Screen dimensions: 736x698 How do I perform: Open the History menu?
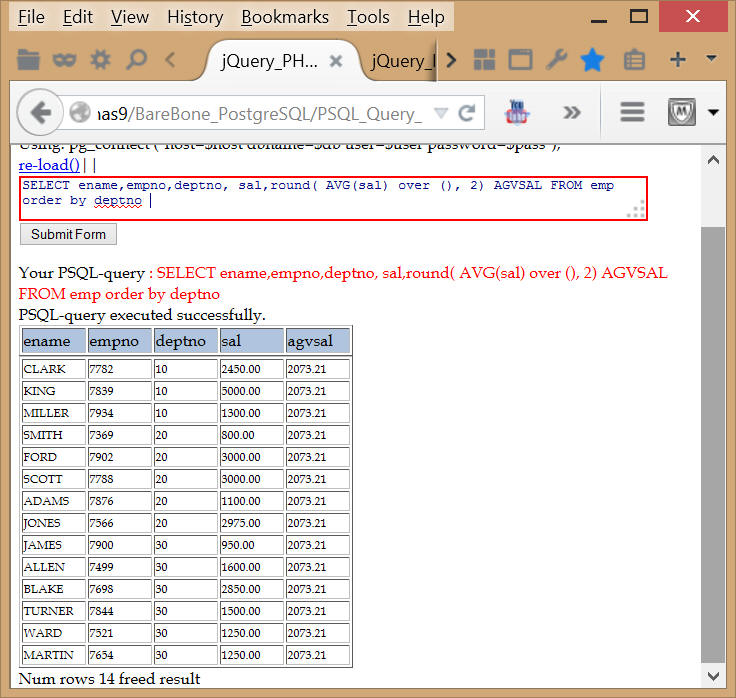(x=195, y=17)
